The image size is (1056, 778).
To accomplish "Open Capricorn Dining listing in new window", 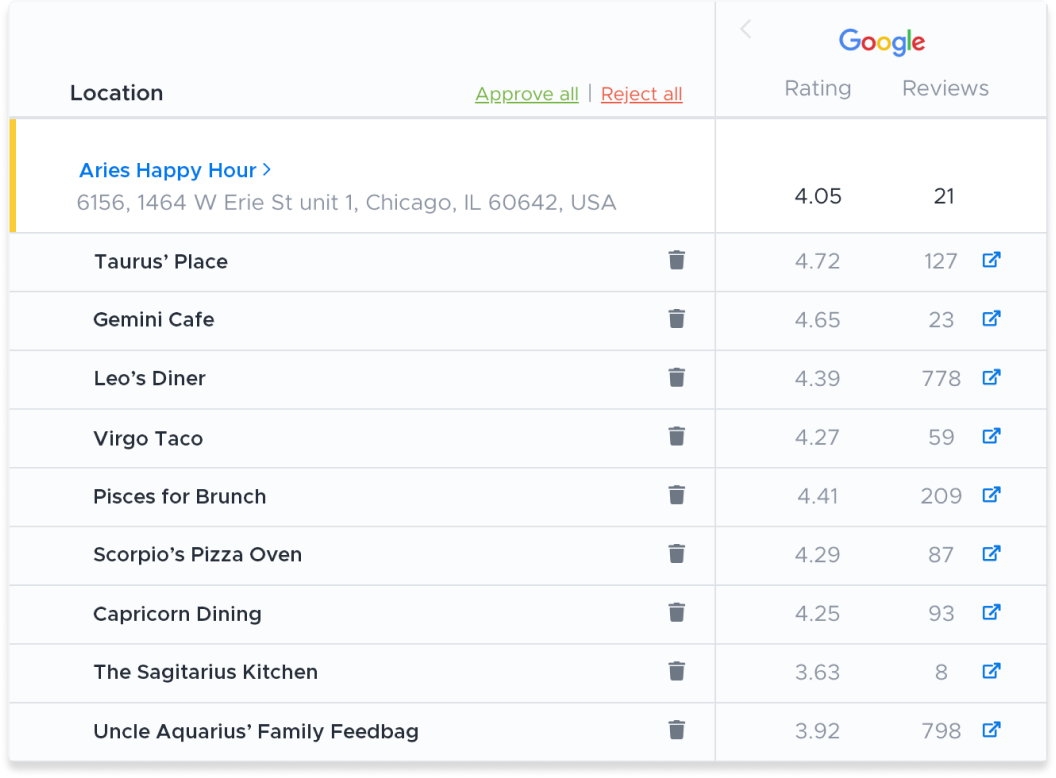I will click(991, 612).
